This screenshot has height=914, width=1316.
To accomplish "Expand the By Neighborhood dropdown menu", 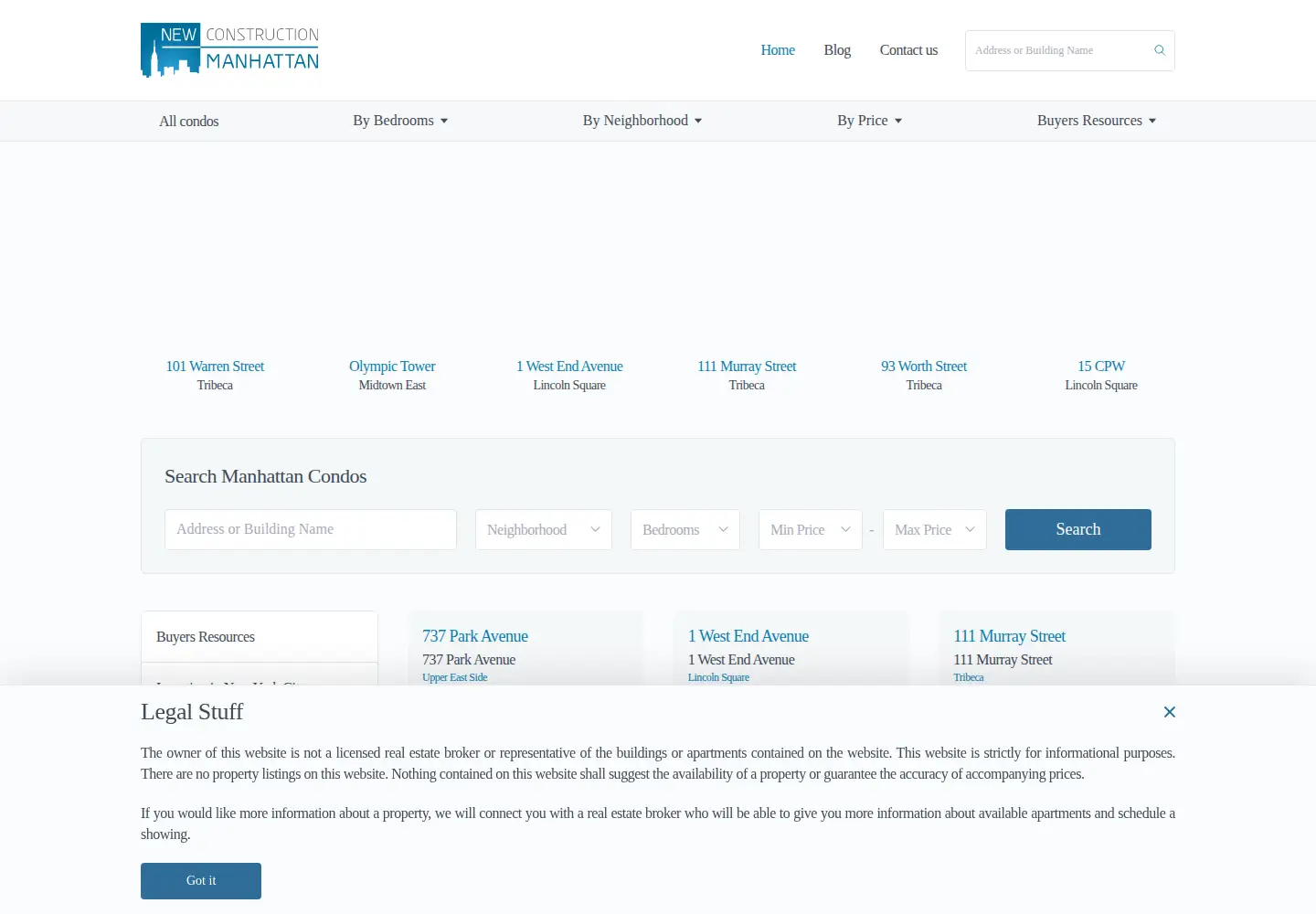I will pos(642,121).
